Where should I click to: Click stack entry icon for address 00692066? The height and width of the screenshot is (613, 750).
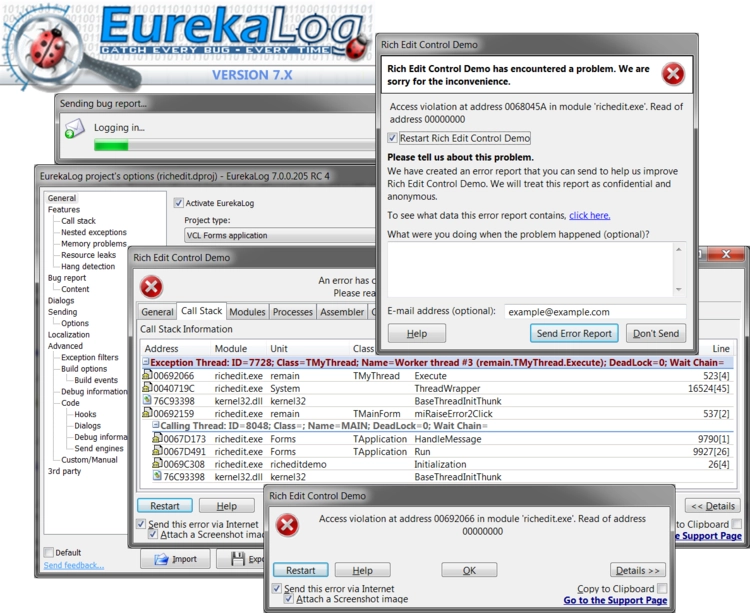[x=147, y=375]
